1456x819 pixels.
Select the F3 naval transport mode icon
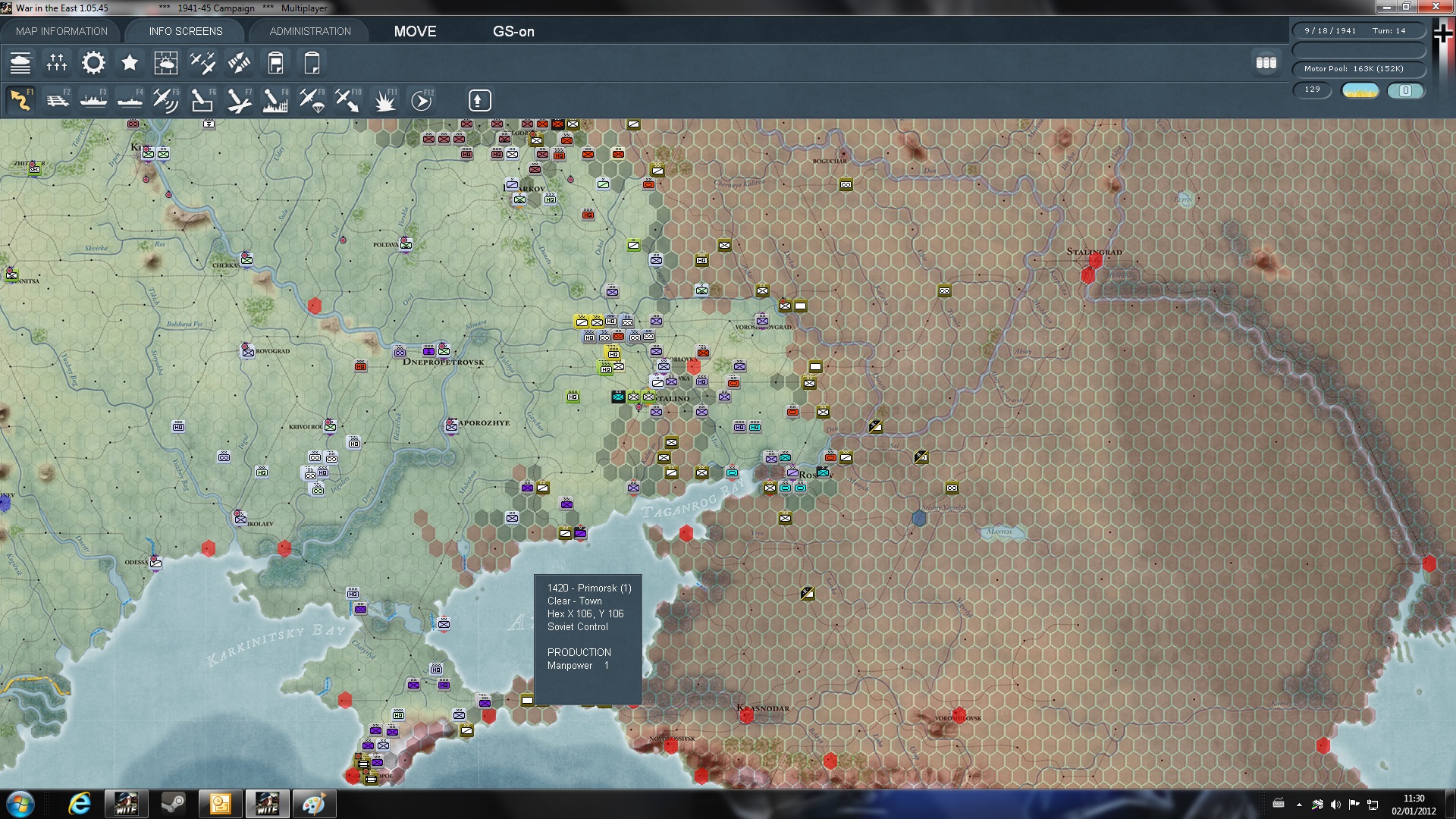(x=93, y=100)
